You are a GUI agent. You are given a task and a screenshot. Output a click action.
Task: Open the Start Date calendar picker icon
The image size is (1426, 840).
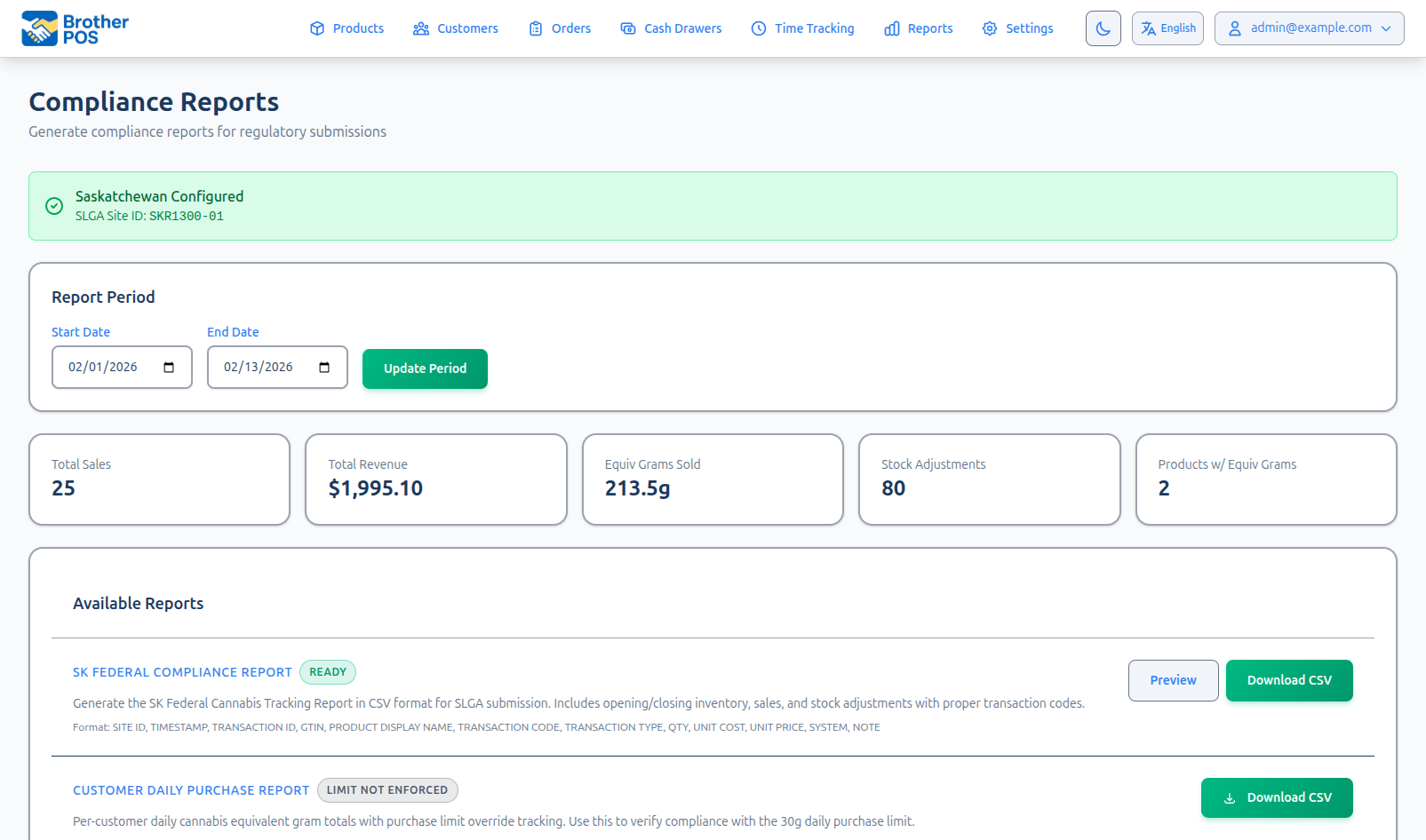[169, 368]
